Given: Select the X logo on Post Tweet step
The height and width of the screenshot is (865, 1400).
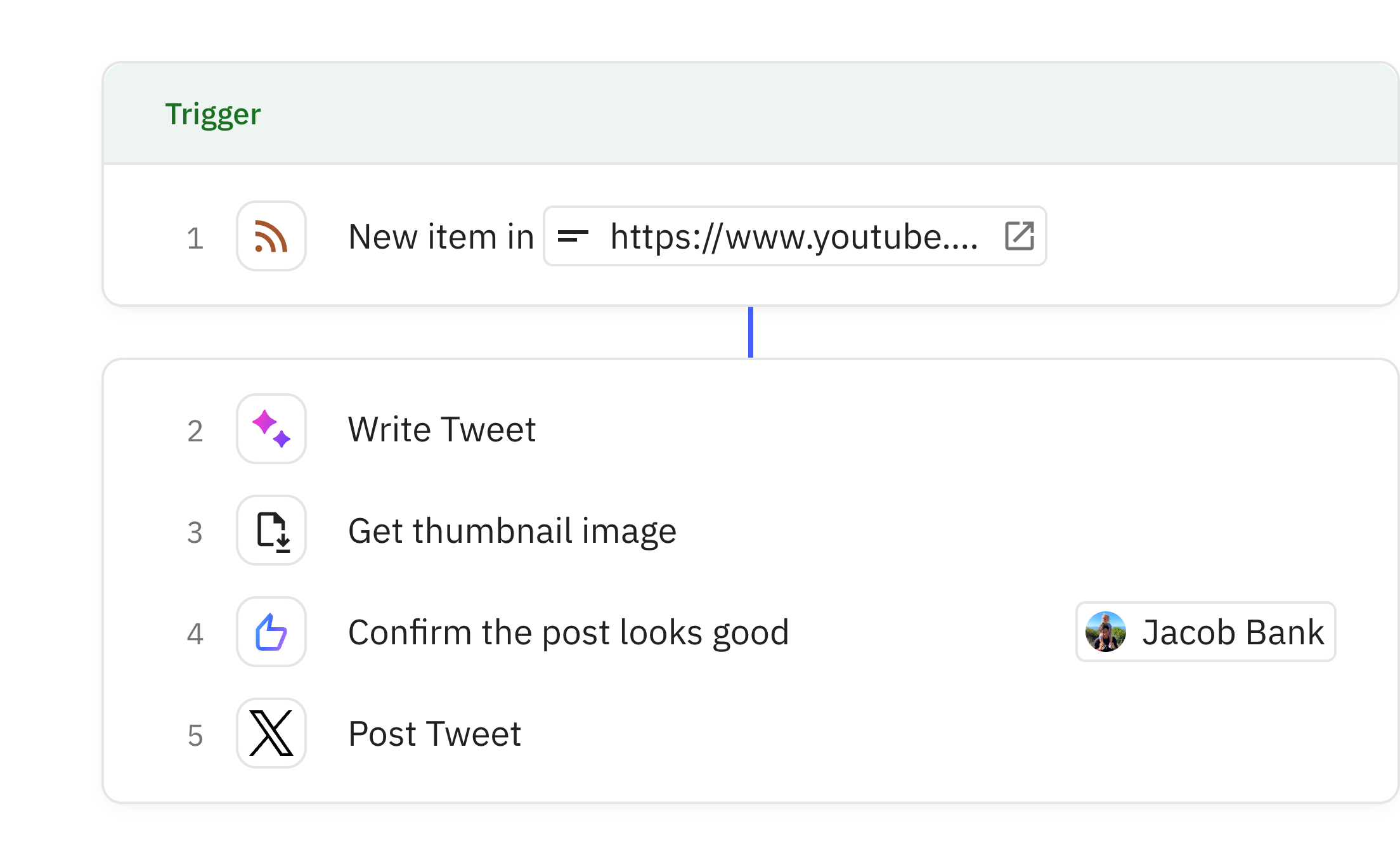Looking at the screenshot, I should point(271,734).
